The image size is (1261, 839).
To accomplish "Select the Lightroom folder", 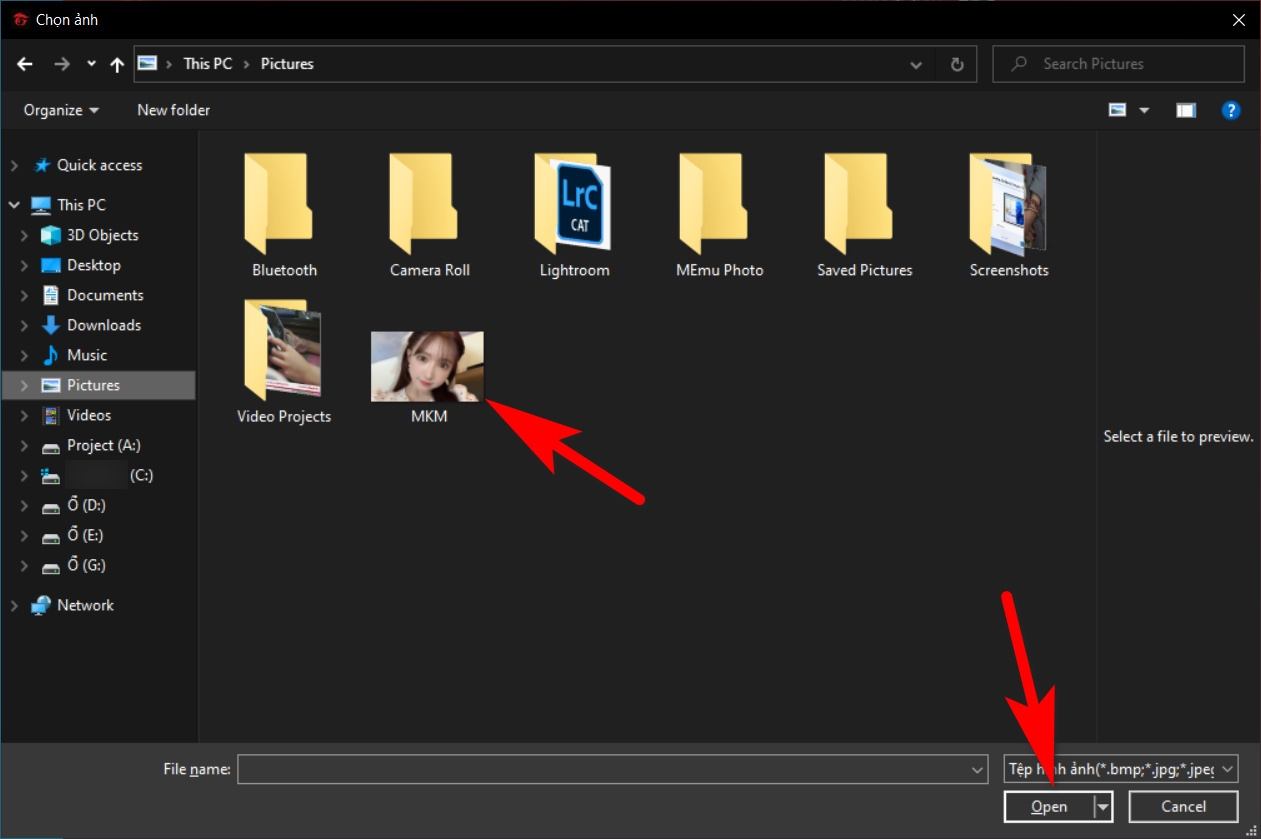I will (x=574, y=215).
